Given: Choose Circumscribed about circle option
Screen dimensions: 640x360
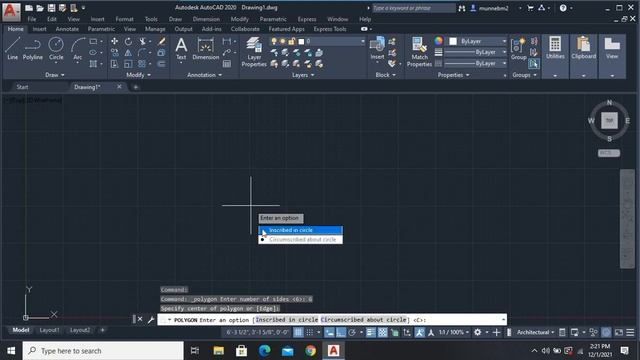Looking at the screenshot, I should point(300,240).
